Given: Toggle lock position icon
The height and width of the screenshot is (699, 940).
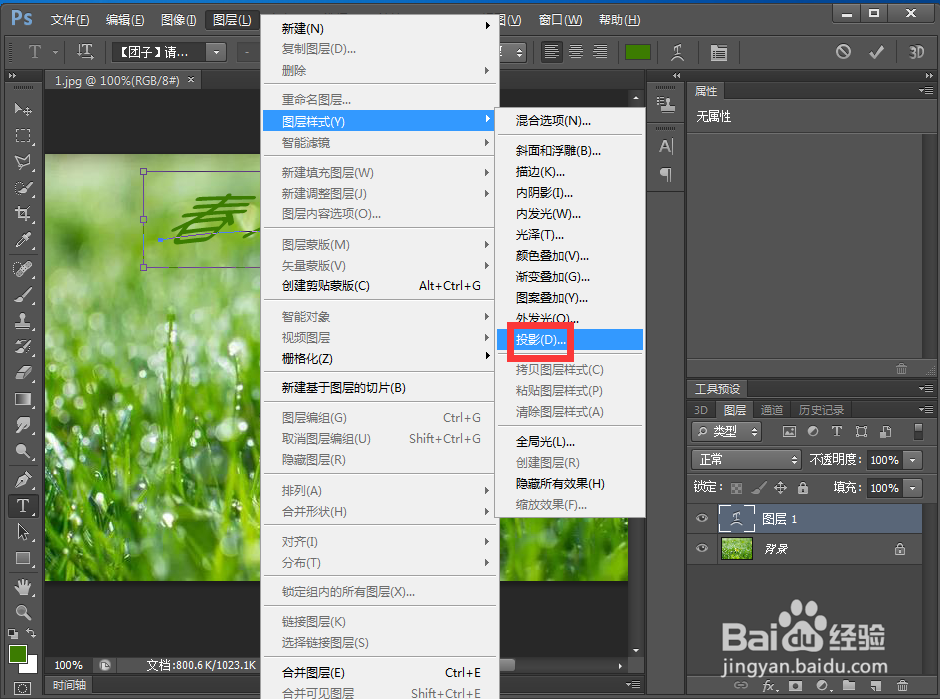Looking at the screenshot, I should tap(780, 488).
